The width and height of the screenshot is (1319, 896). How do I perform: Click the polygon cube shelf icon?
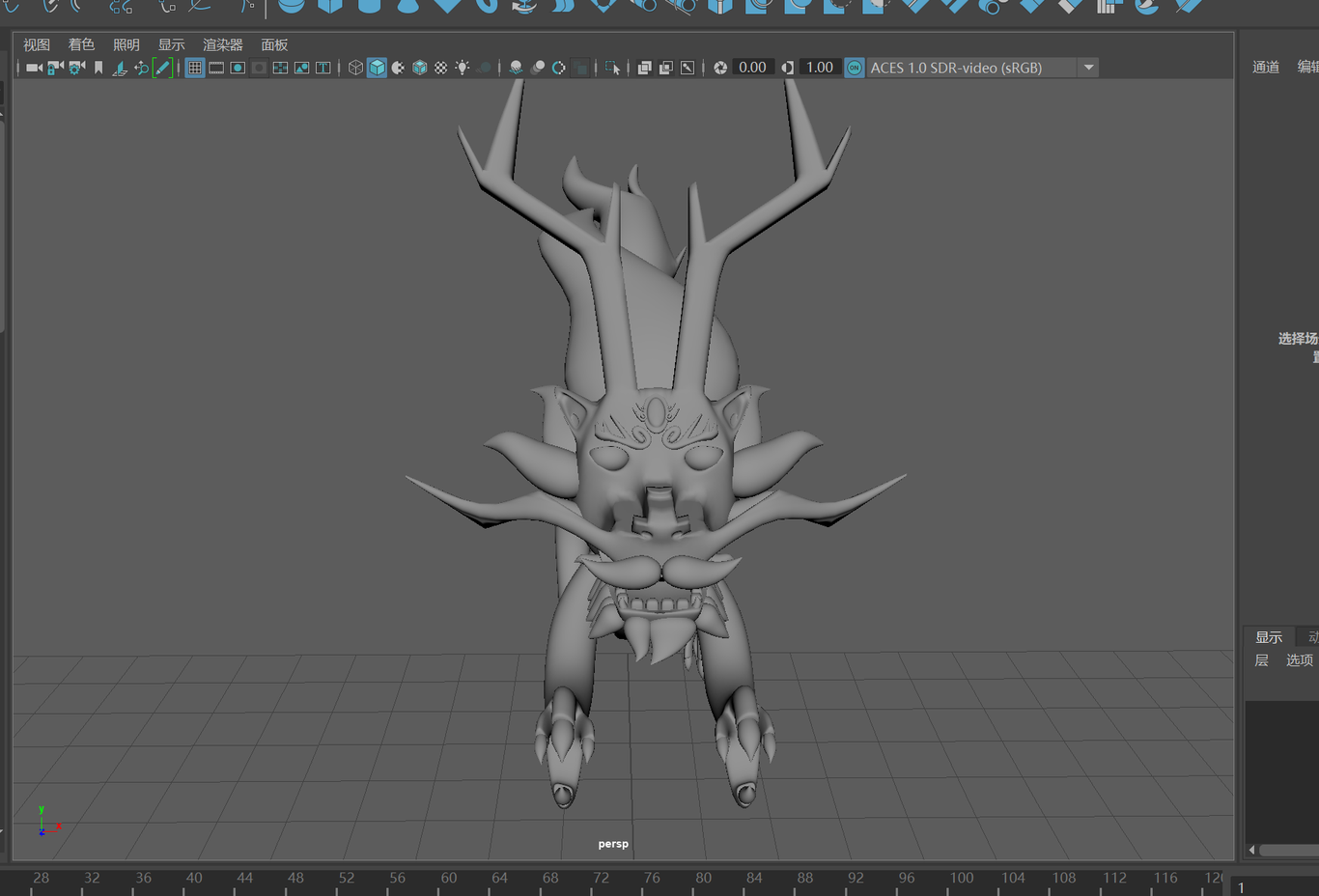click(x=330, y=5)
